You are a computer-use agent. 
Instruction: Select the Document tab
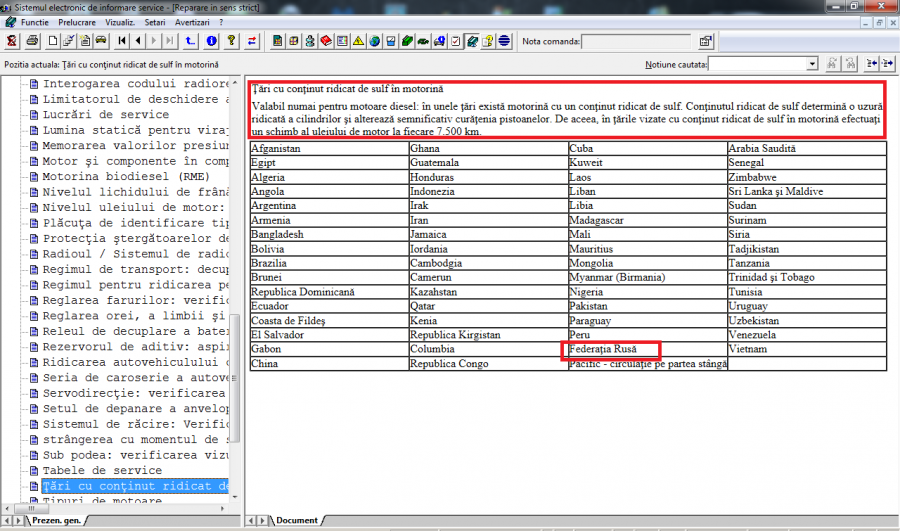tap(297, 521)
